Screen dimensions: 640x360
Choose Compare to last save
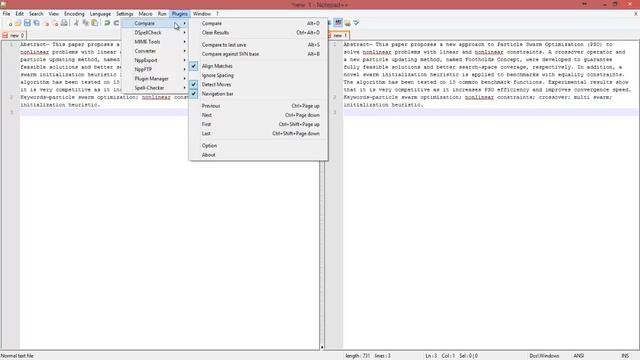(x=258, y=45)
